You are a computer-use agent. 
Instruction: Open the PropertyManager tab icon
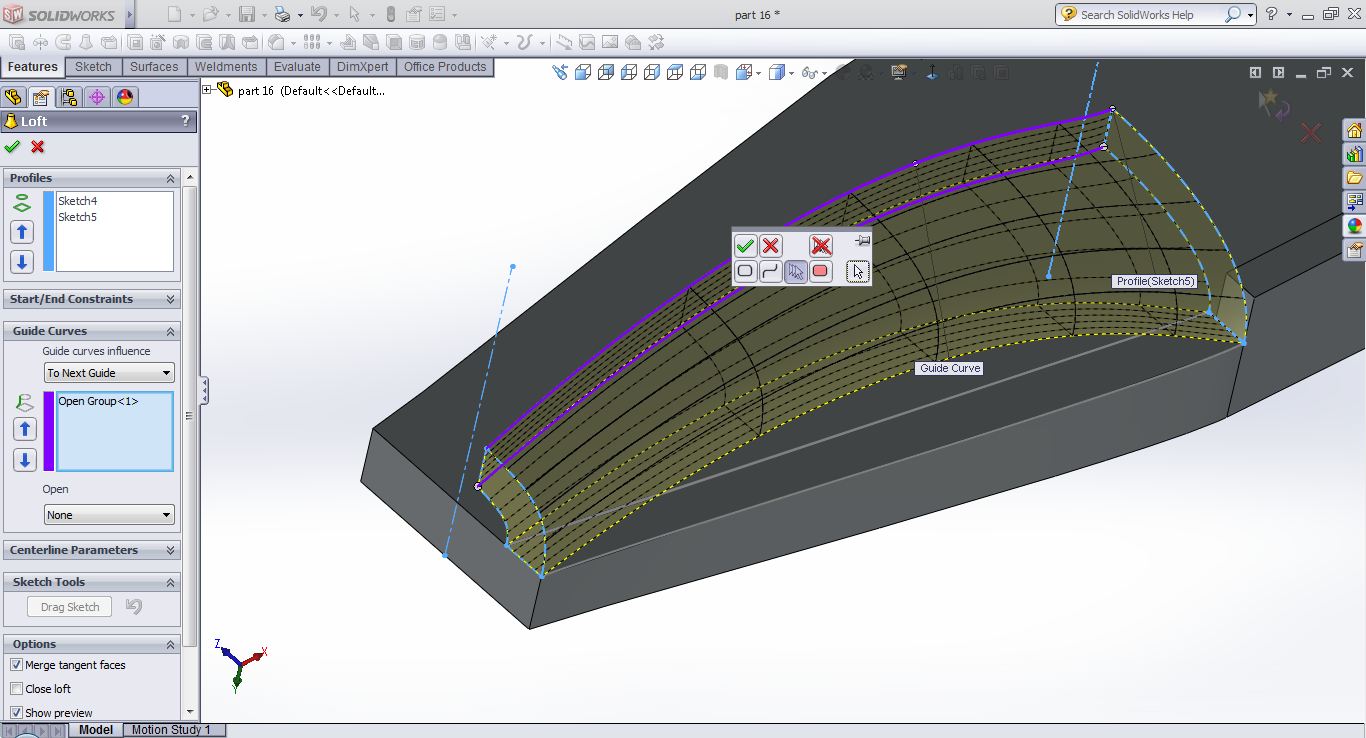pos(40,97)
